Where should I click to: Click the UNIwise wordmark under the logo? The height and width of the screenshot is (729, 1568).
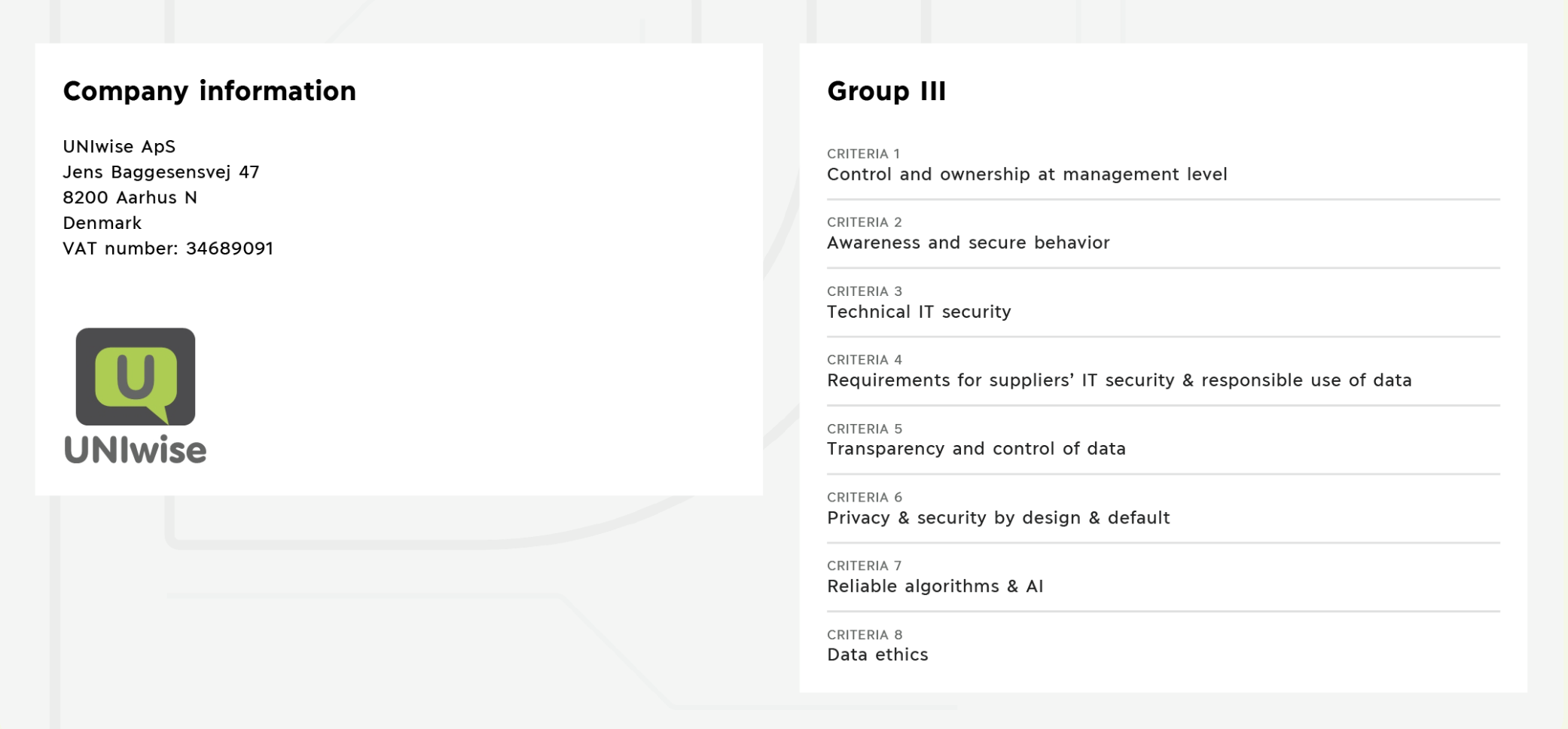coord(136,450)
